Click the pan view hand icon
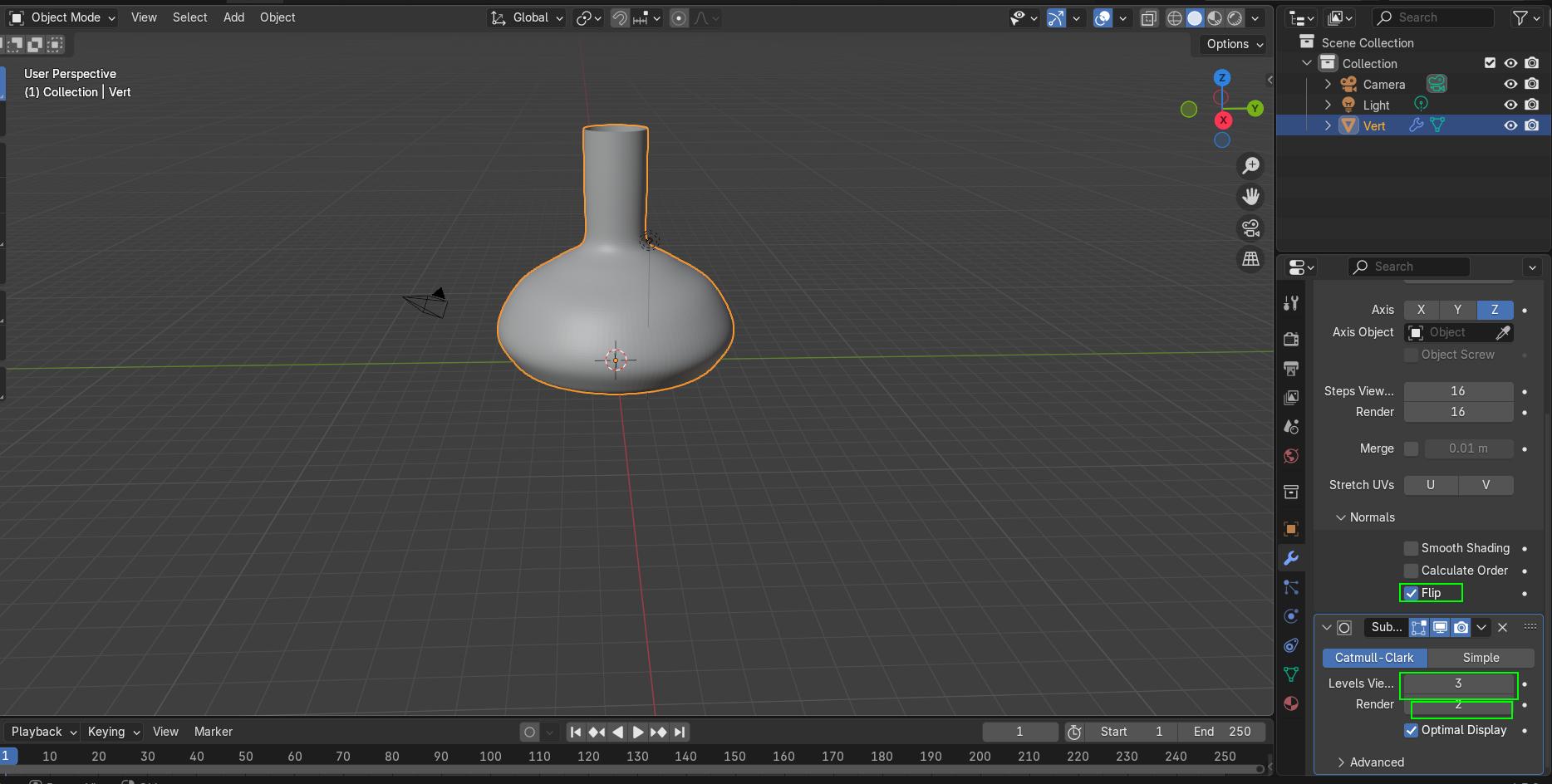Image resolution: width=1552 pixels, height=784 pixels. tap(1250, 197)
